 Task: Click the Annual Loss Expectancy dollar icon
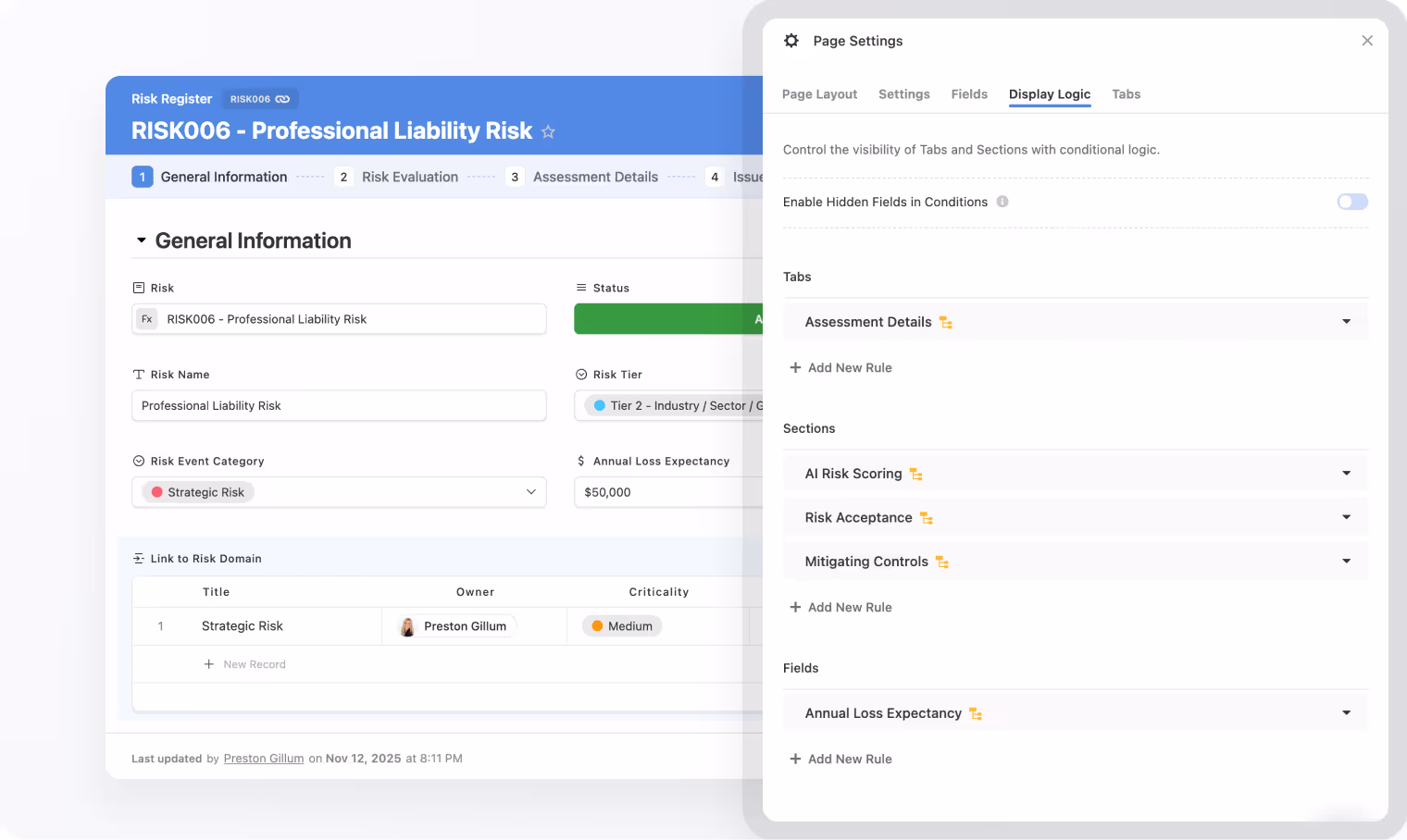(x=580, y=461)
